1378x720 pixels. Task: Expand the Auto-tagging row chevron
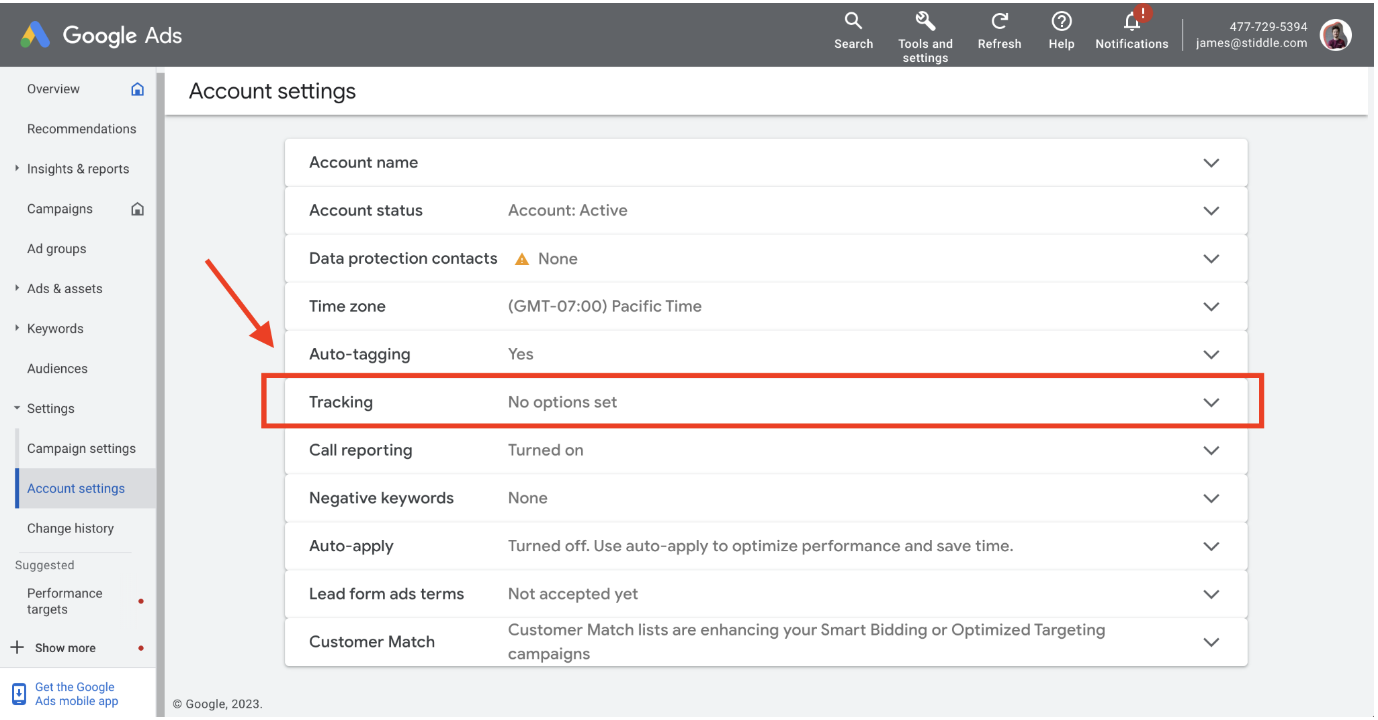pyautogui.click(x=1211, y=355)
